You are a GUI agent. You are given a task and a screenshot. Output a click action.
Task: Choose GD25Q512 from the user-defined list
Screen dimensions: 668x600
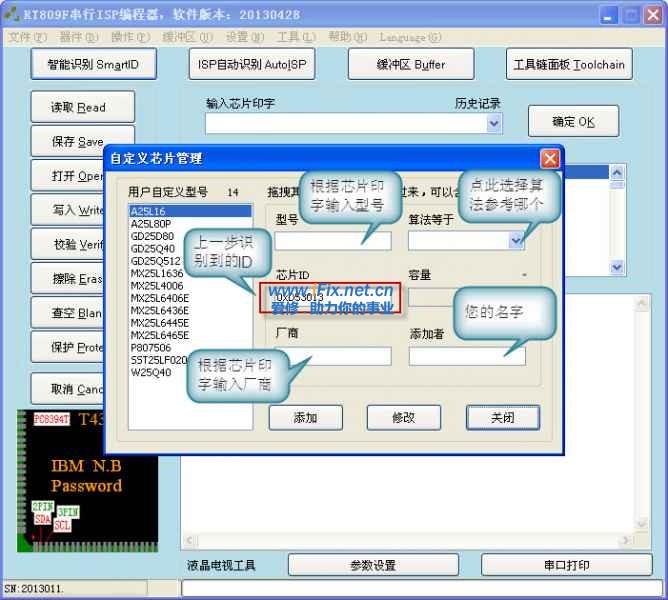[x=154, y=261]
